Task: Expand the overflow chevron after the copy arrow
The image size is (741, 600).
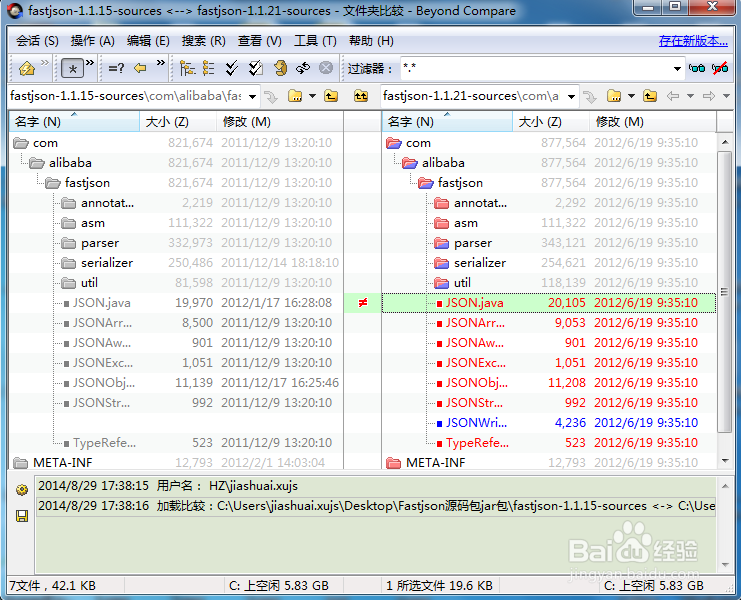Action: [161, 62]
